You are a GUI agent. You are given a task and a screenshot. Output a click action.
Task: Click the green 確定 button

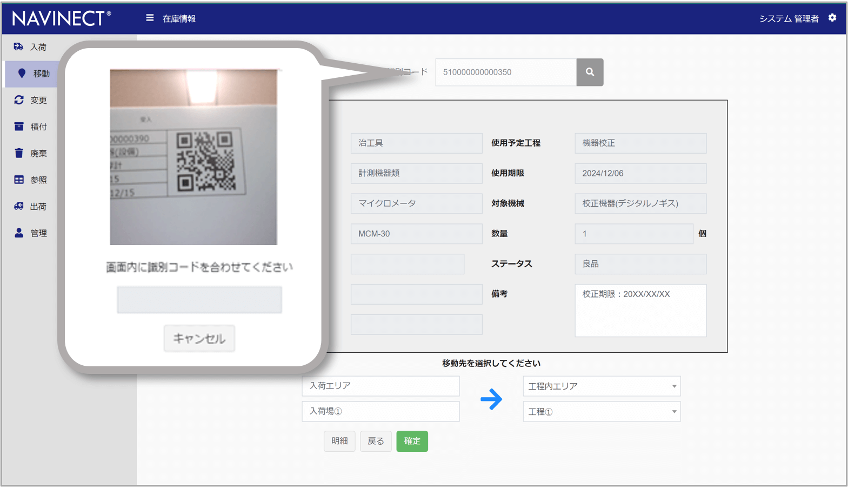point(412,441)
